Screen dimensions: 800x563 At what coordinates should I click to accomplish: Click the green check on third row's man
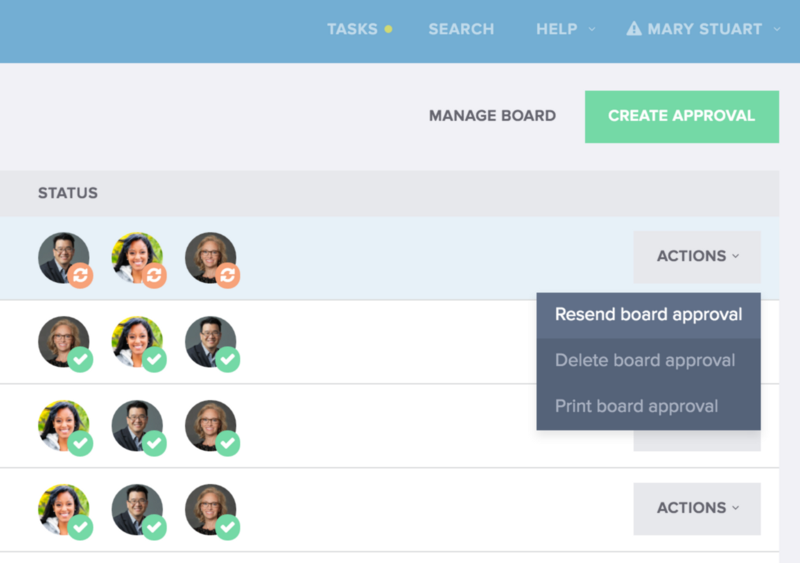pyautogui.click(x=154, y=443)
